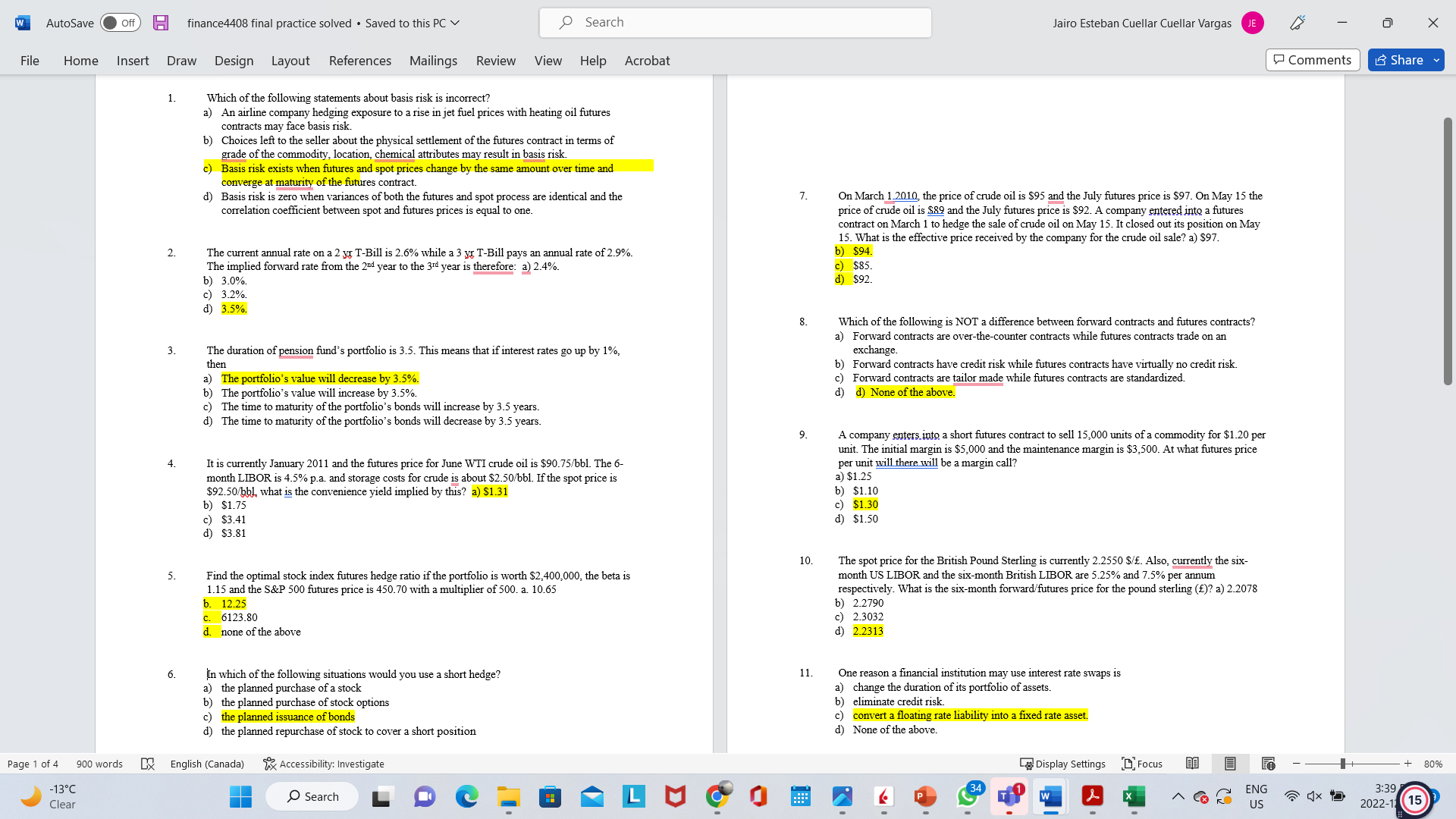Switch to Read Mode view
This screenshot has width=1456, height=819.
click(1192, 764)
